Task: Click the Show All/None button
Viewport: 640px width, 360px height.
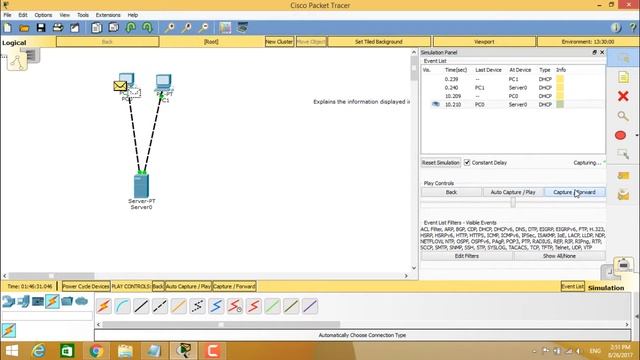Action: 559,256
